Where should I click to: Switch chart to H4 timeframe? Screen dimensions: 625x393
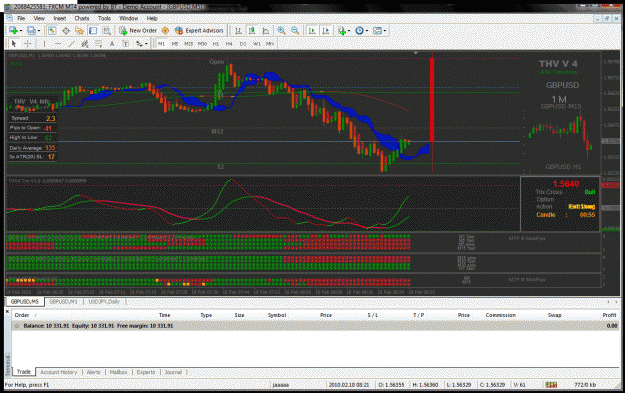point(229,44)
